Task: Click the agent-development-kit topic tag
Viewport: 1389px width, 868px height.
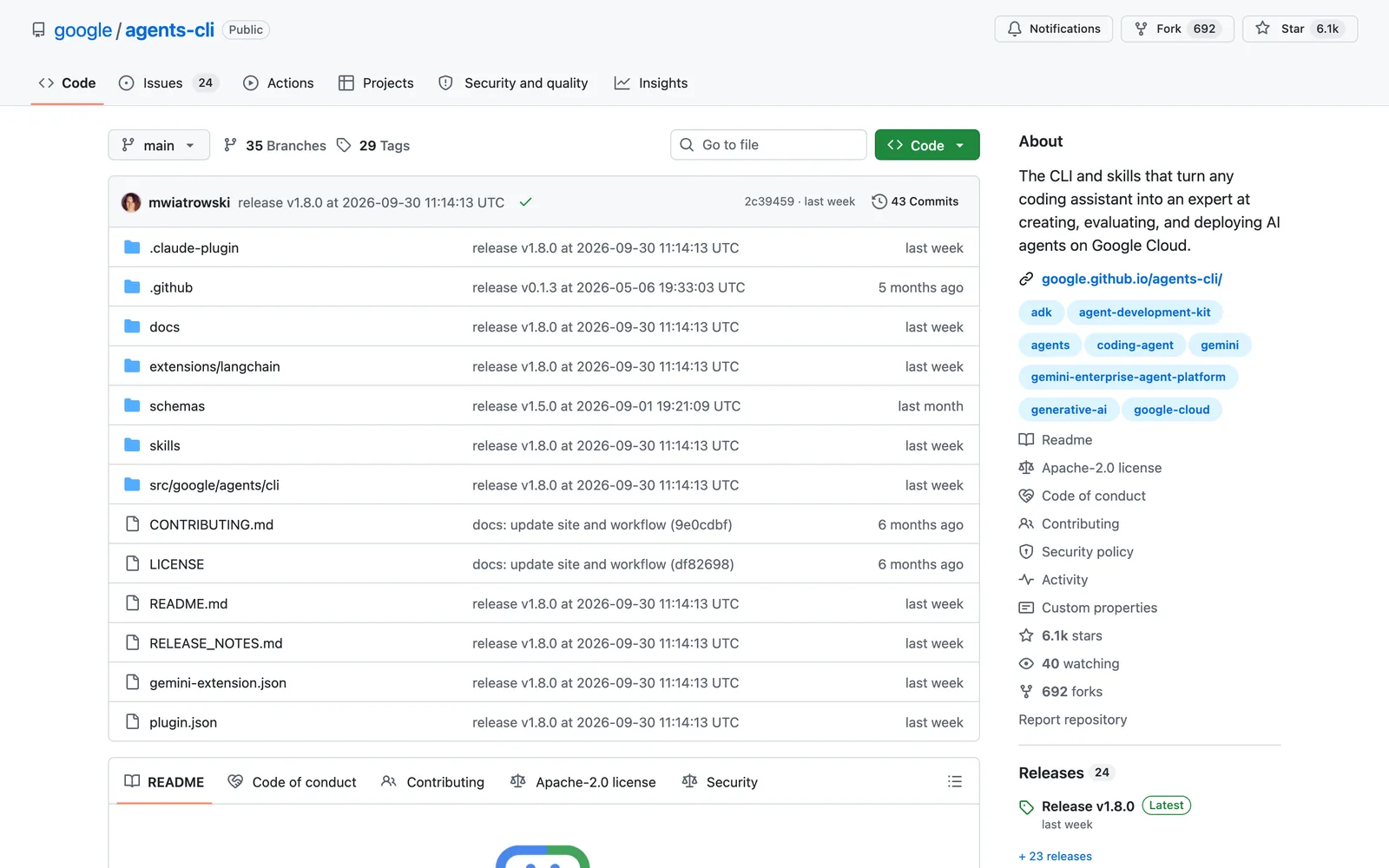Action: pos(1144,312)
